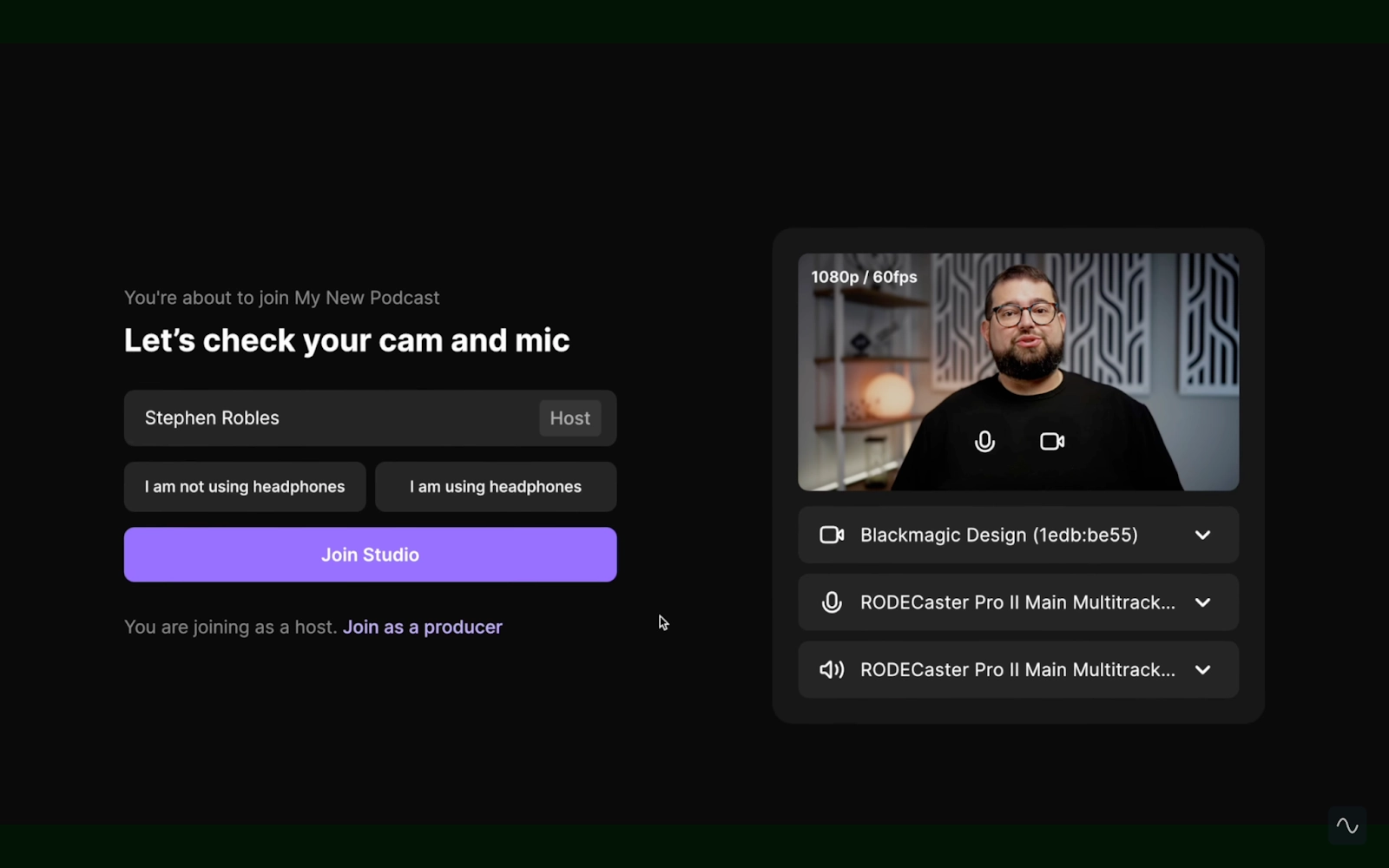This screenshot has height=868, width=1389.
Task: Click the waveform icon in the bottom-right corner
Action: coord(1347,825)
